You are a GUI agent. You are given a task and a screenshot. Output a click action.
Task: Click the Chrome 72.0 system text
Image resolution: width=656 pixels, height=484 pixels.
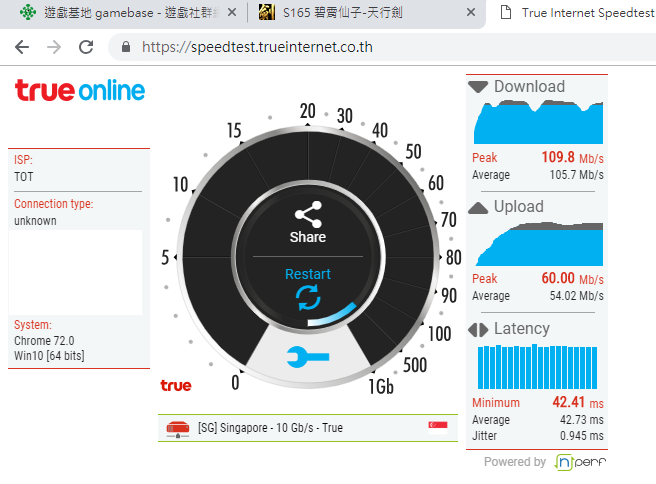[44, 341]
